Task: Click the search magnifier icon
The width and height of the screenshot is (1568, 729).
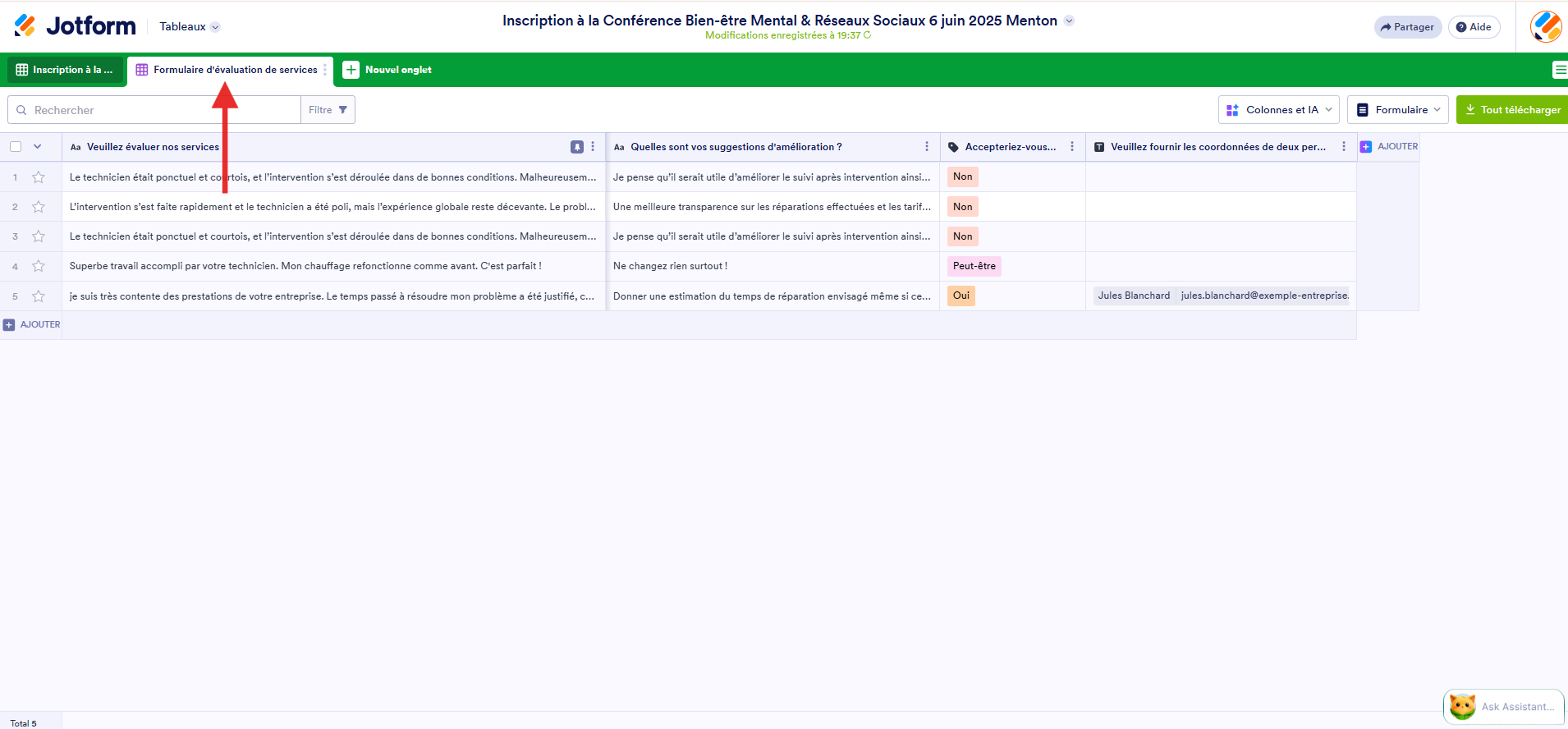Action: pos(21,110)
